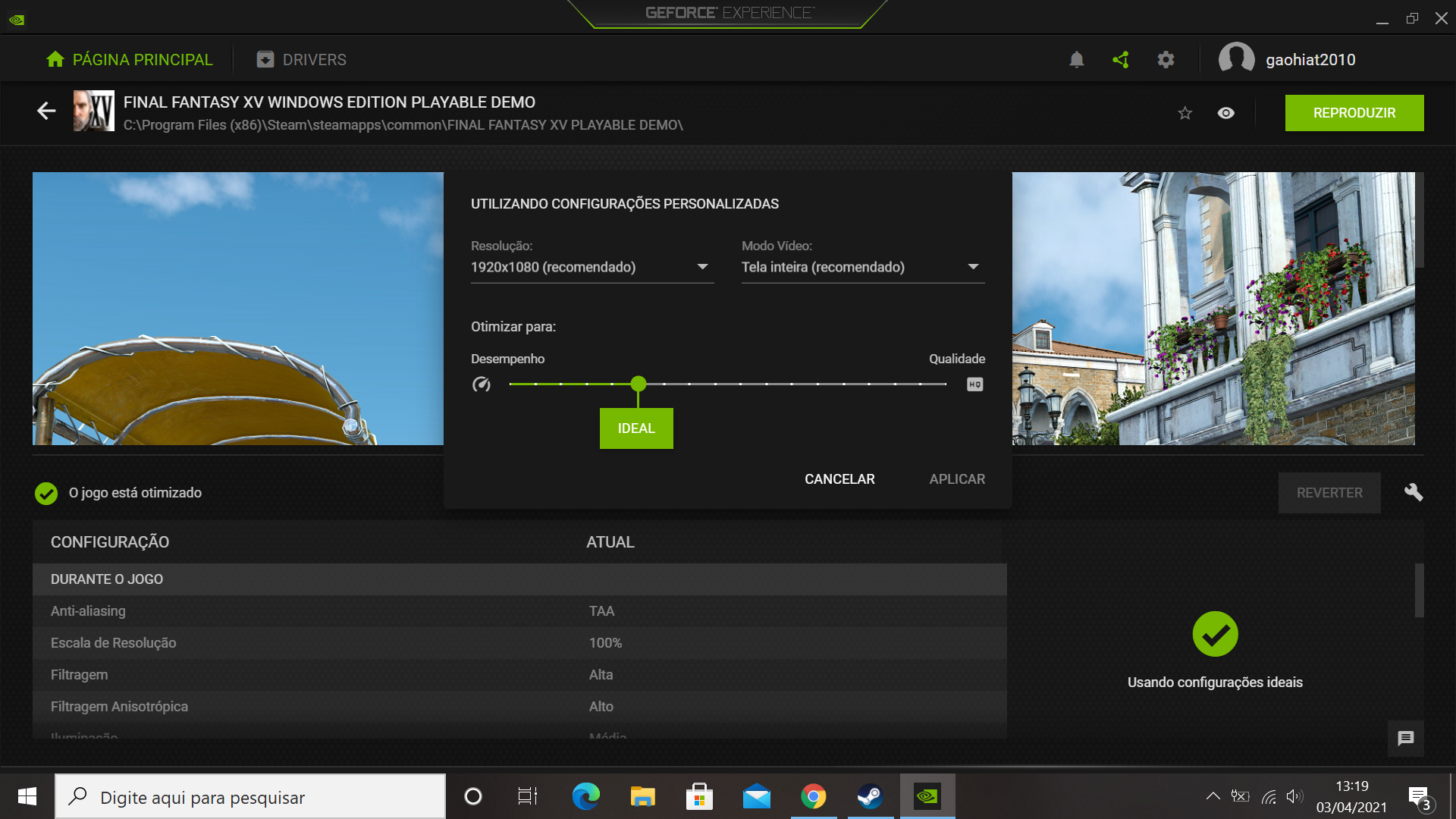Click the battery status tray icon
This screenshot has width=1456, height=819.
(1240, 796)
